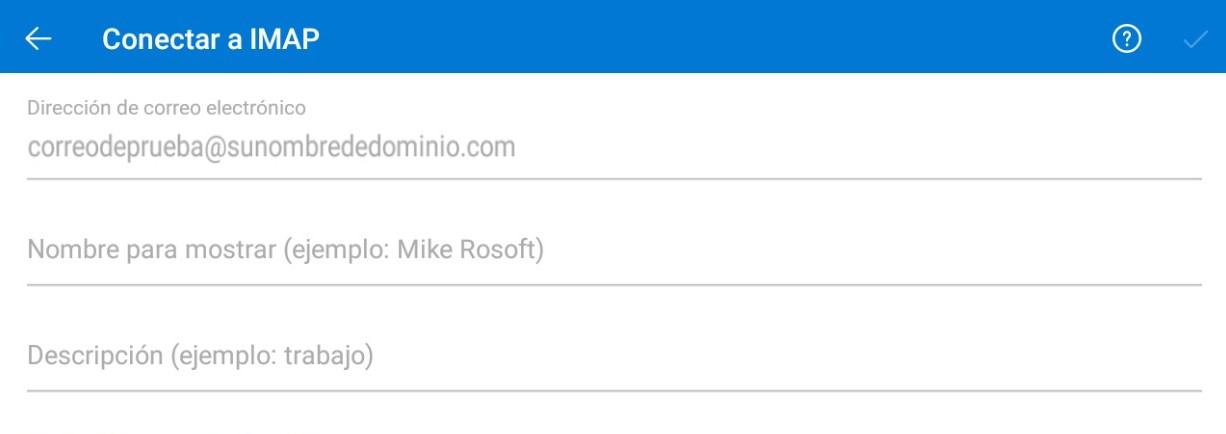Select the account description entry line
Image resolution: width=1226 pixels, height=434 pixels.
tap(613, 355)
